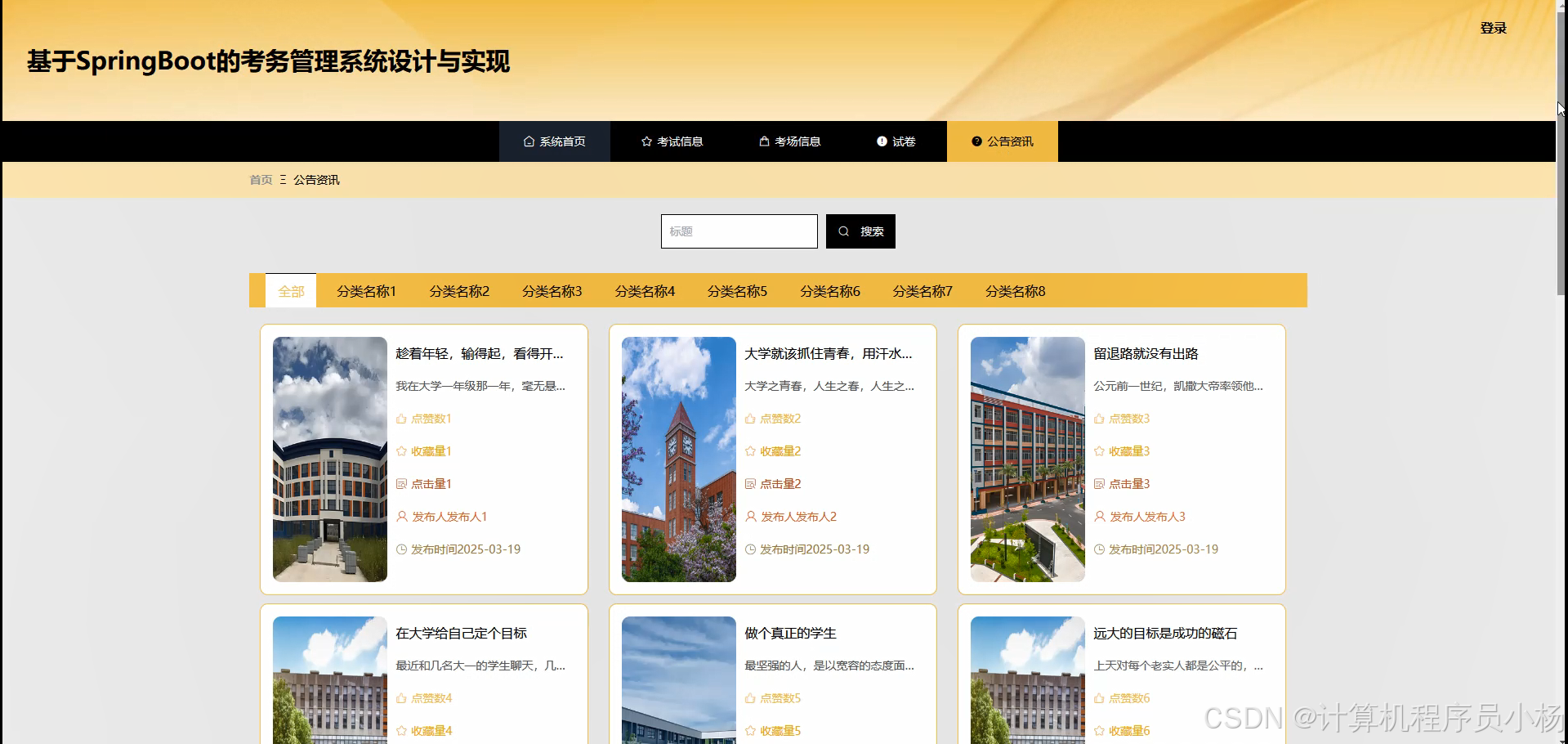Screen dimensions: 1568x744
Task: Click clock icon in first card's 发布时间
Action: pos(401,549)
